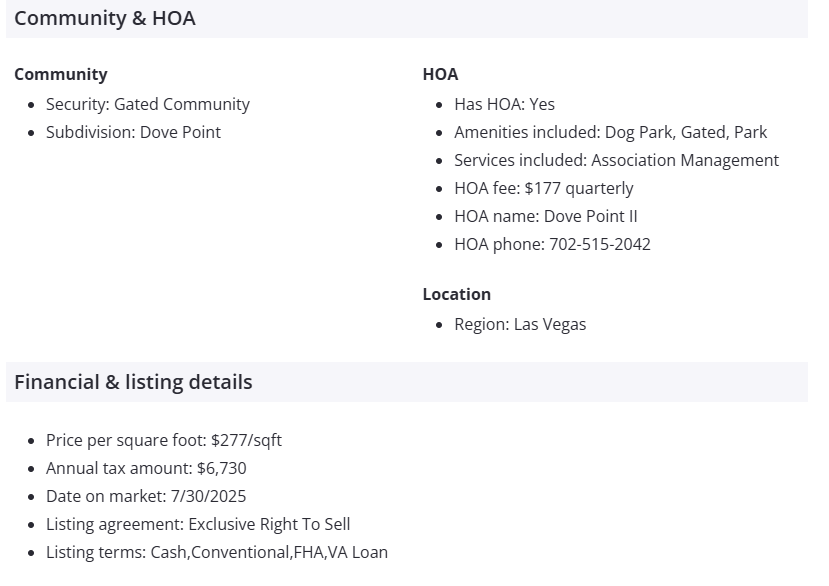
Task: Click 'Cash' in the Listing terms line
Action: [x=168, y=552]
